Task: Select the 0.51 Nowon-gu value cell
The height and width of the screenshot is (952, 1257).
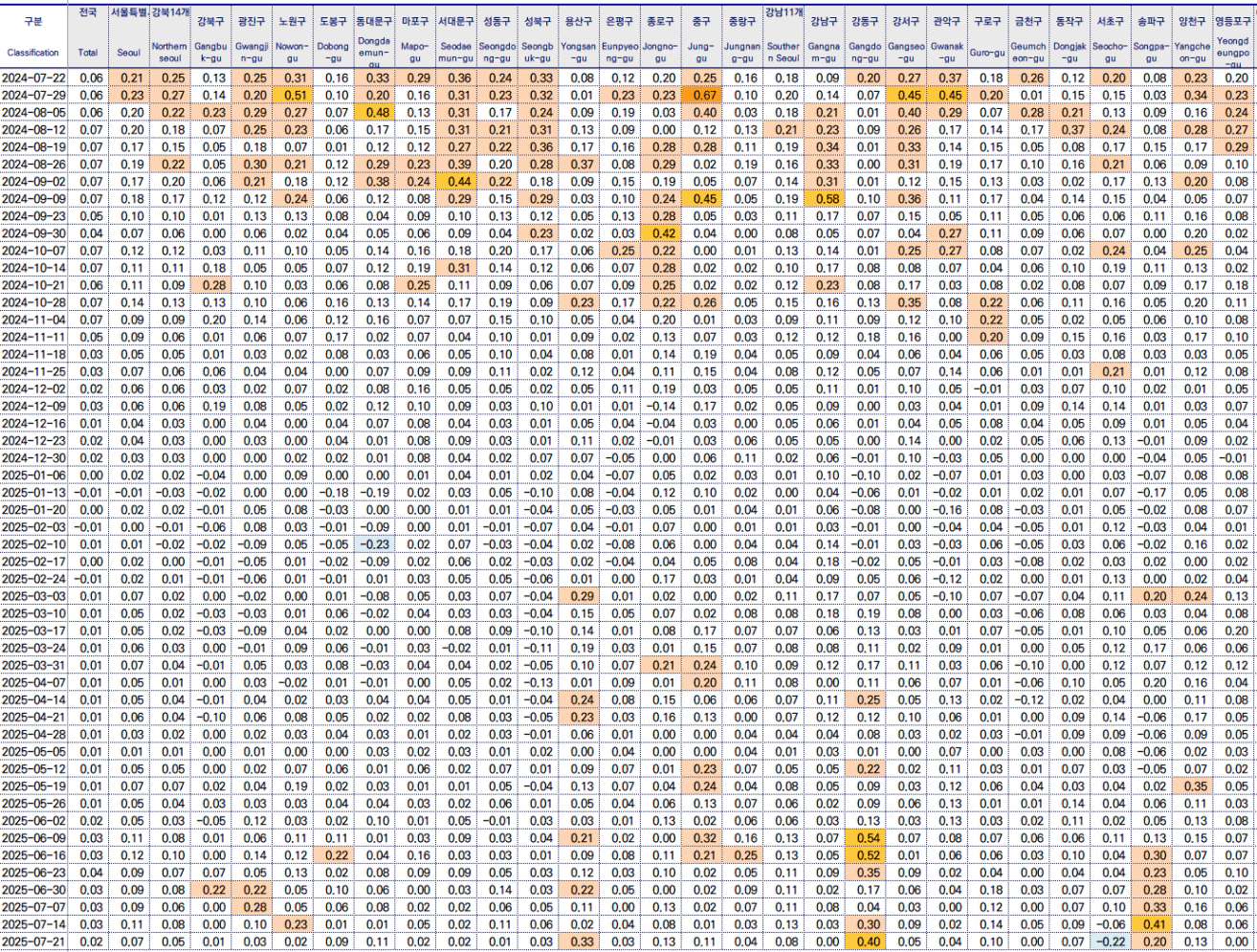Action: [293, 95]
